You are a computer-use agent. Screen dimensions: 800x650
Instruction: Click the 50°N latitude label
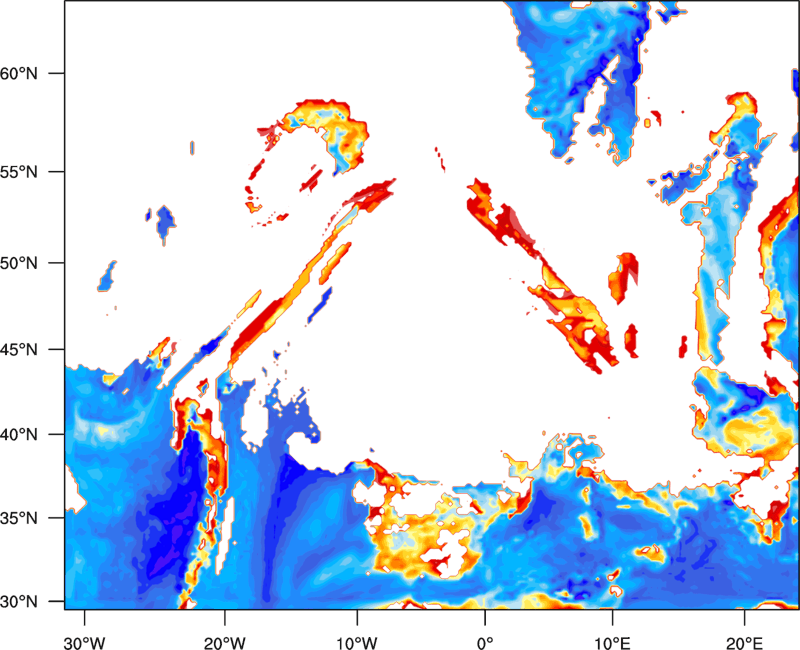(19, 263)
